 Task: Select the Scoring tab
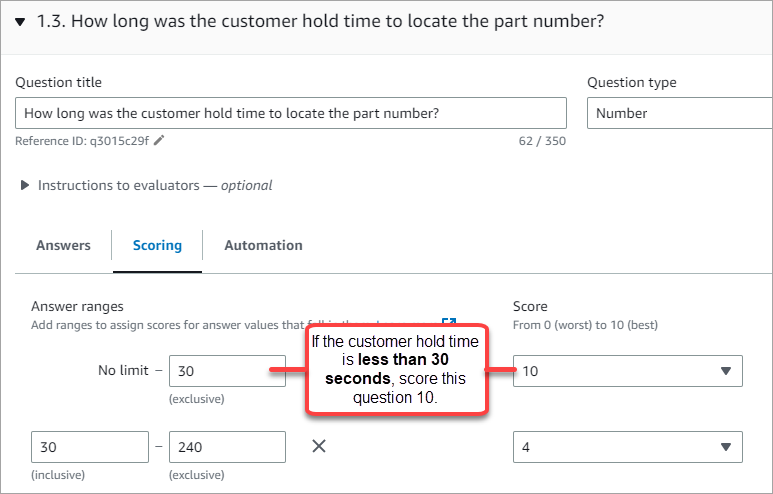pos(158,245)
